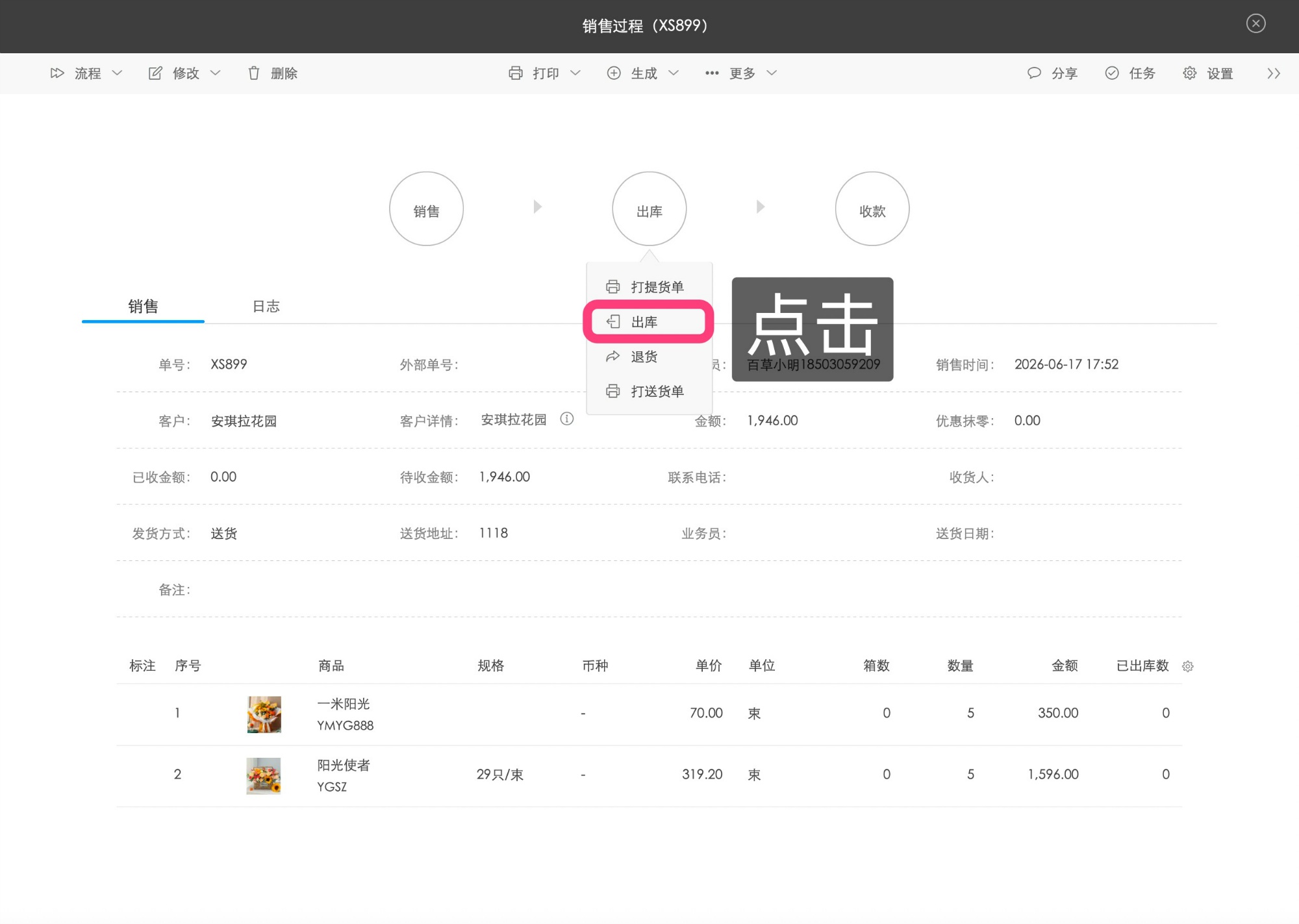Click pending amount 1,946.00 next to 待收金额
This screenshot has height=924, width=1299.
pos(505,477)
